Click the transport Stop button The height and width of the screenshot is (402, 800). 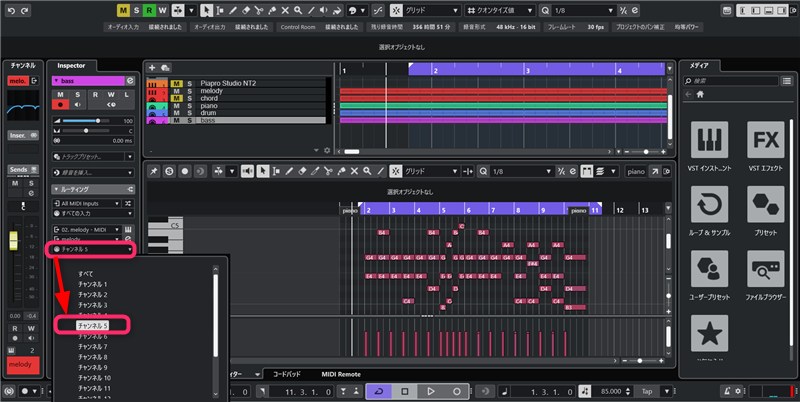(405, 391)
